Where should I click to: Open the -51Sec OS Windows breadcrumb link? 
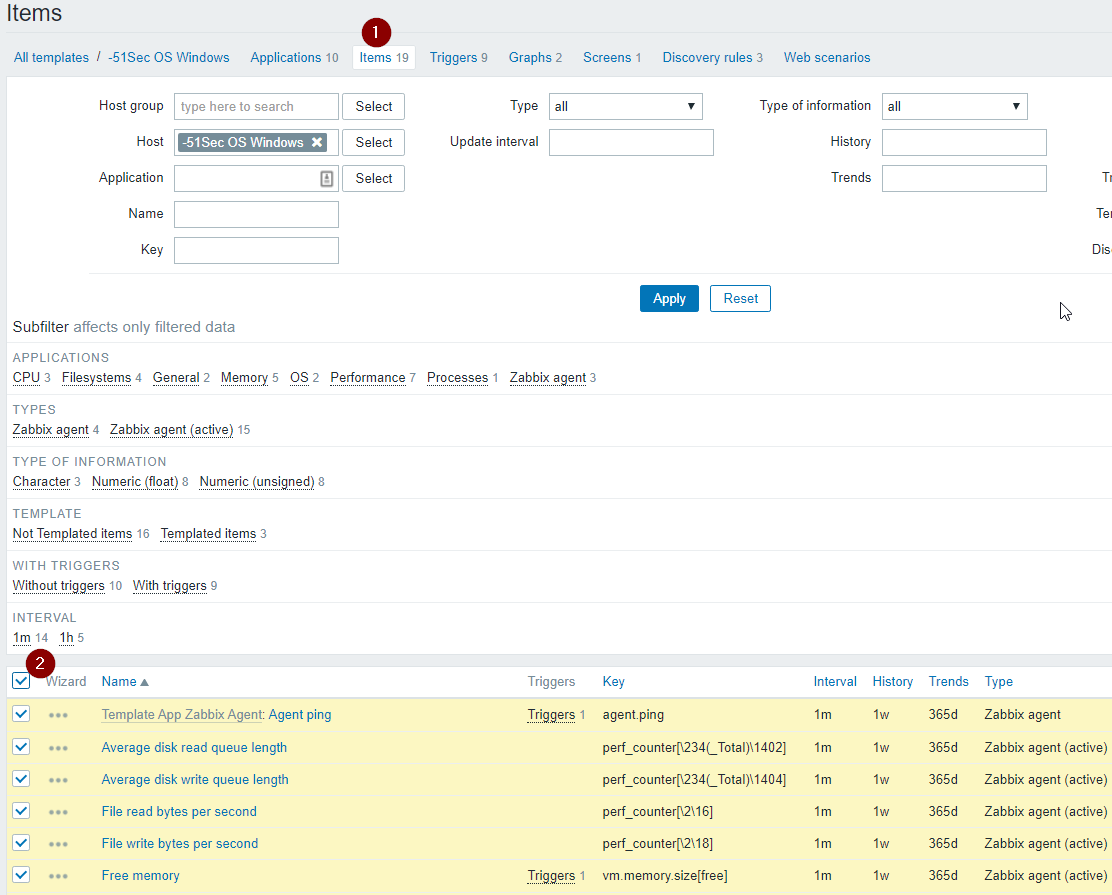pyautogui.click(x=169, y=57)
